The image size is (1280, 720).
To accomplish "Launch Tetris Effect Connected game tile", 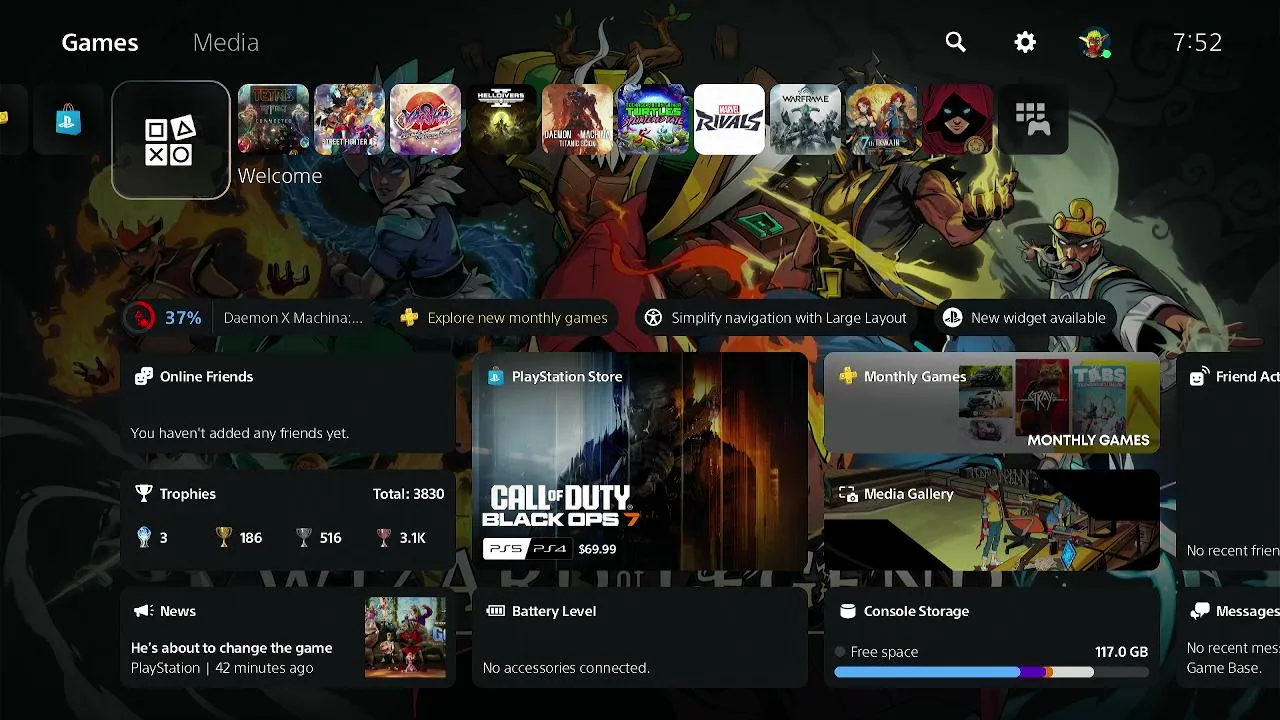I will click(273, 120).
